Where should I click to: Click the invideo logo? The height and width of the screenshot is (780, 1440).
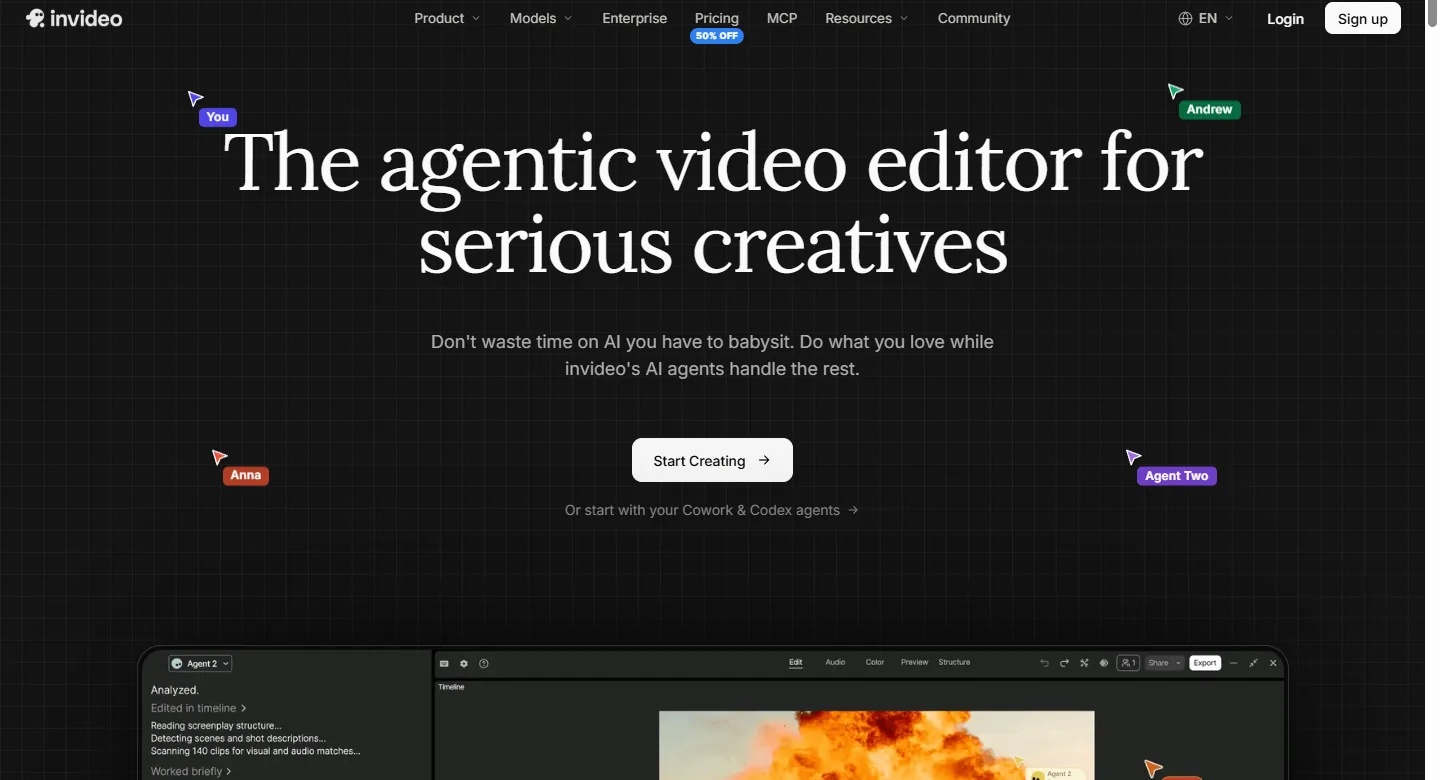pos(74,18)
